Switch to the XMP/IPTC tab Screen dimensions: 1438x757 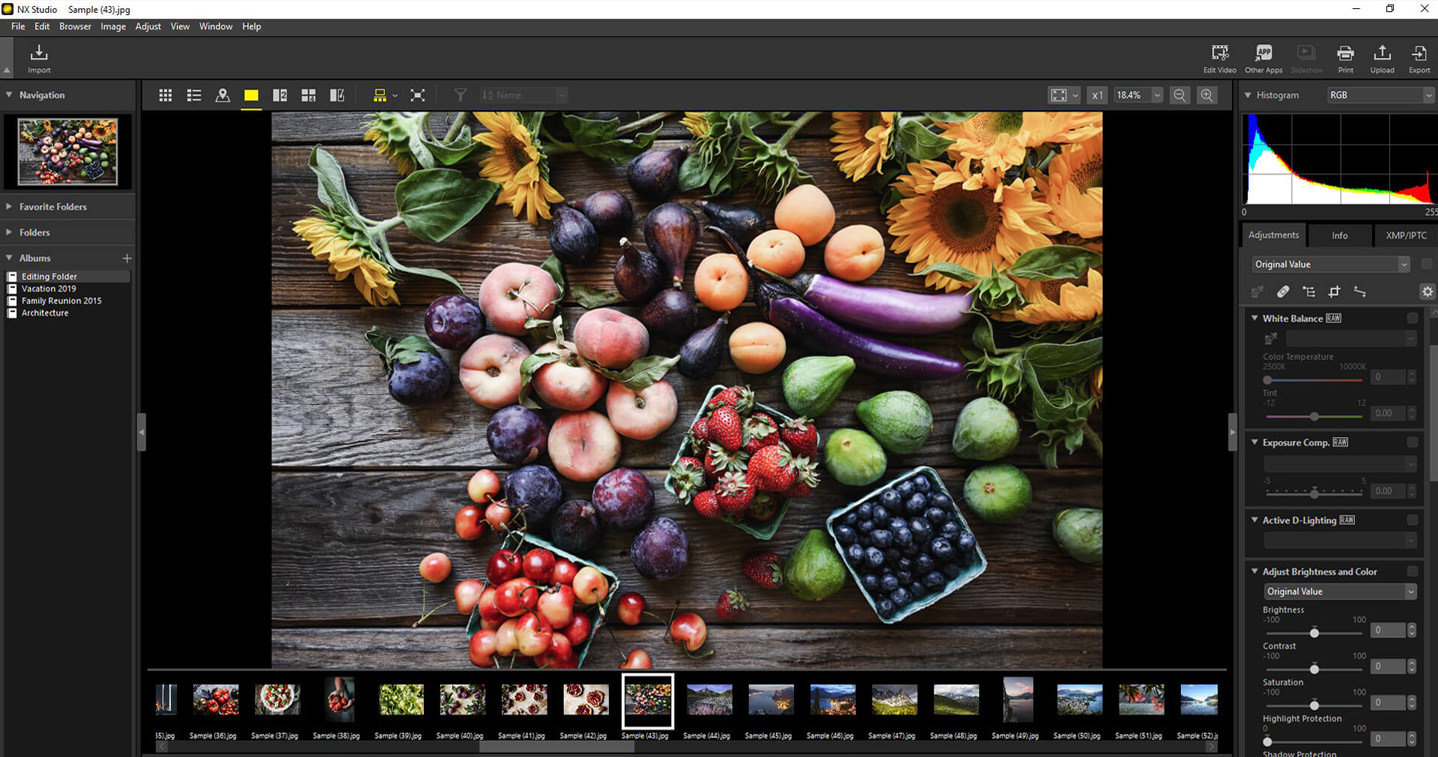click(1406, 235)
